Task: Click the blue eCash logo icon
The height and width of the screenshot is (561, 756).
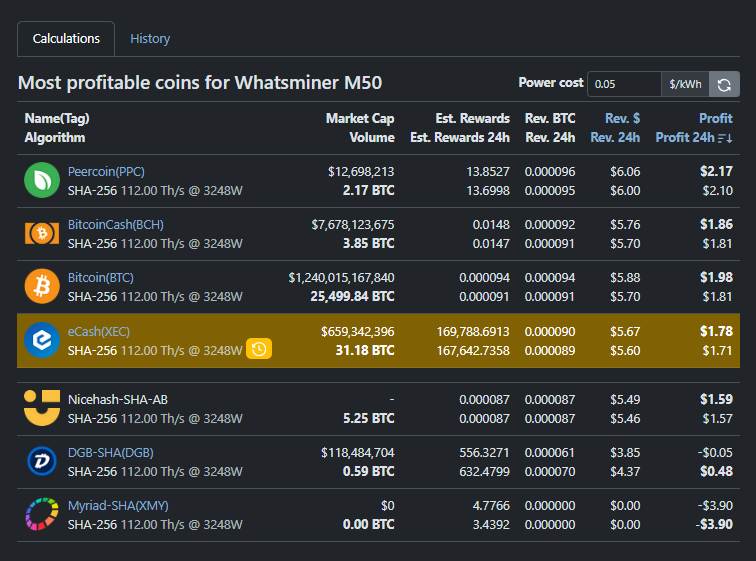Action: tap(42, 340)
